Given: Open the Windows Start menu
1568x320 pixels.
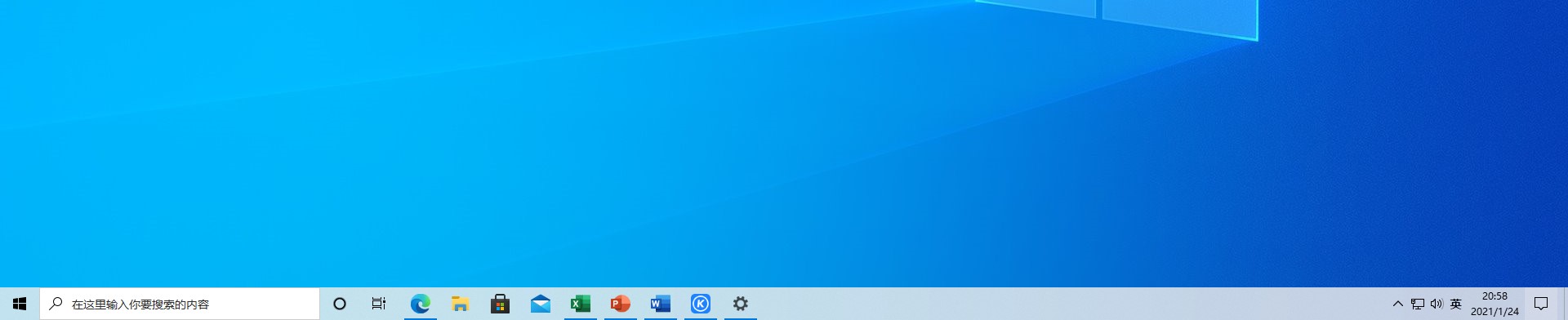Looking at the screenshot, I should tap(20, 304).
